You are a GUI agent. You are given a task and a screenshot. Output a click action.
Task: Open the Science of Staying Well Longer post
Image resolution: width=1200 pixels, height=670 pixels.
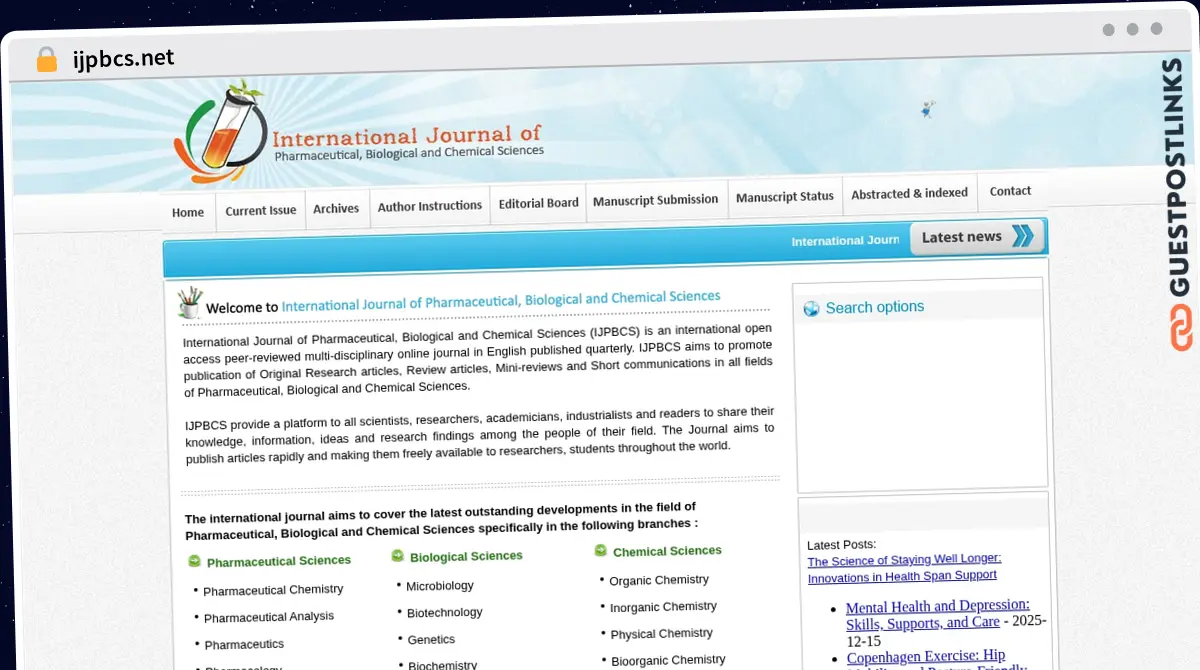904,567
